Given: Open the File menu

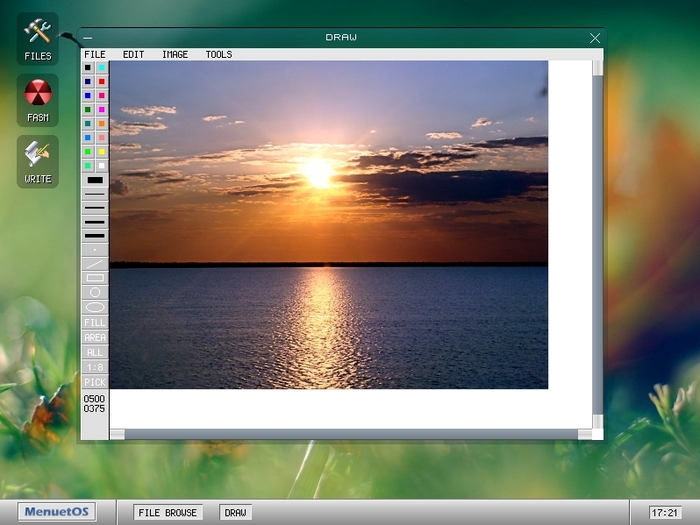Looking at the screenshot, I should (95, 54).
